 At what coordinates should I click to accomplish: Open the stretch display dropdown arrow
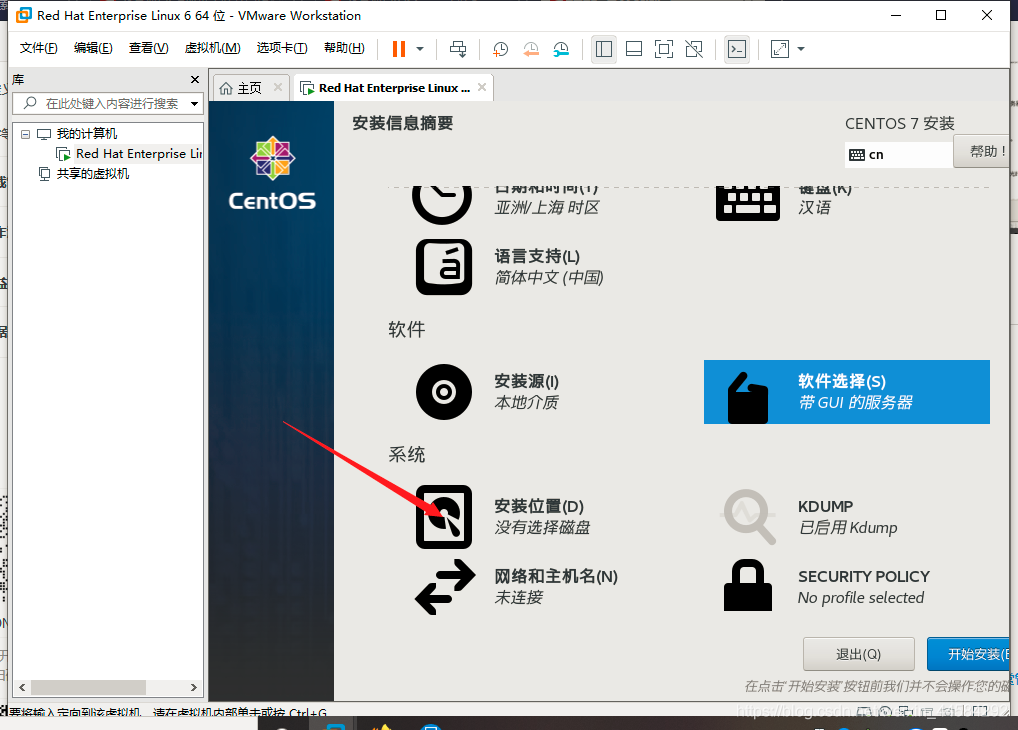[x=801, y=49]
